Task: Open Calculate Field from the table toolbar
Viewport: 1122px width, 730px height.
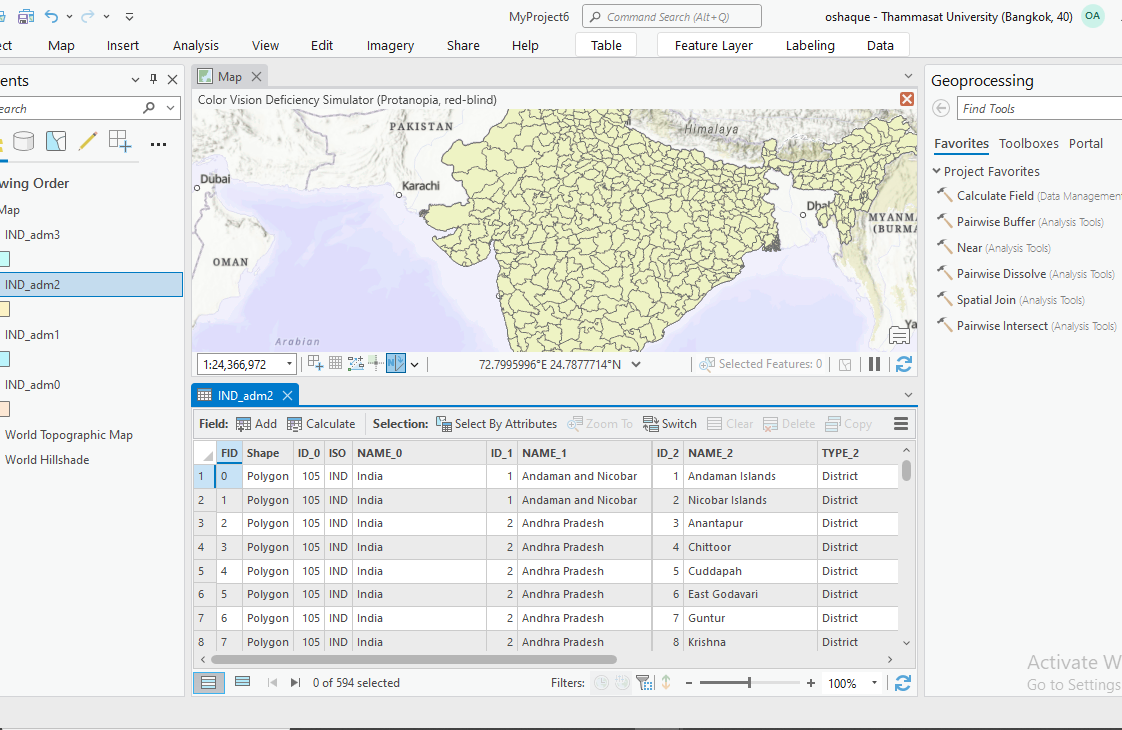Action: coord(321,423)
